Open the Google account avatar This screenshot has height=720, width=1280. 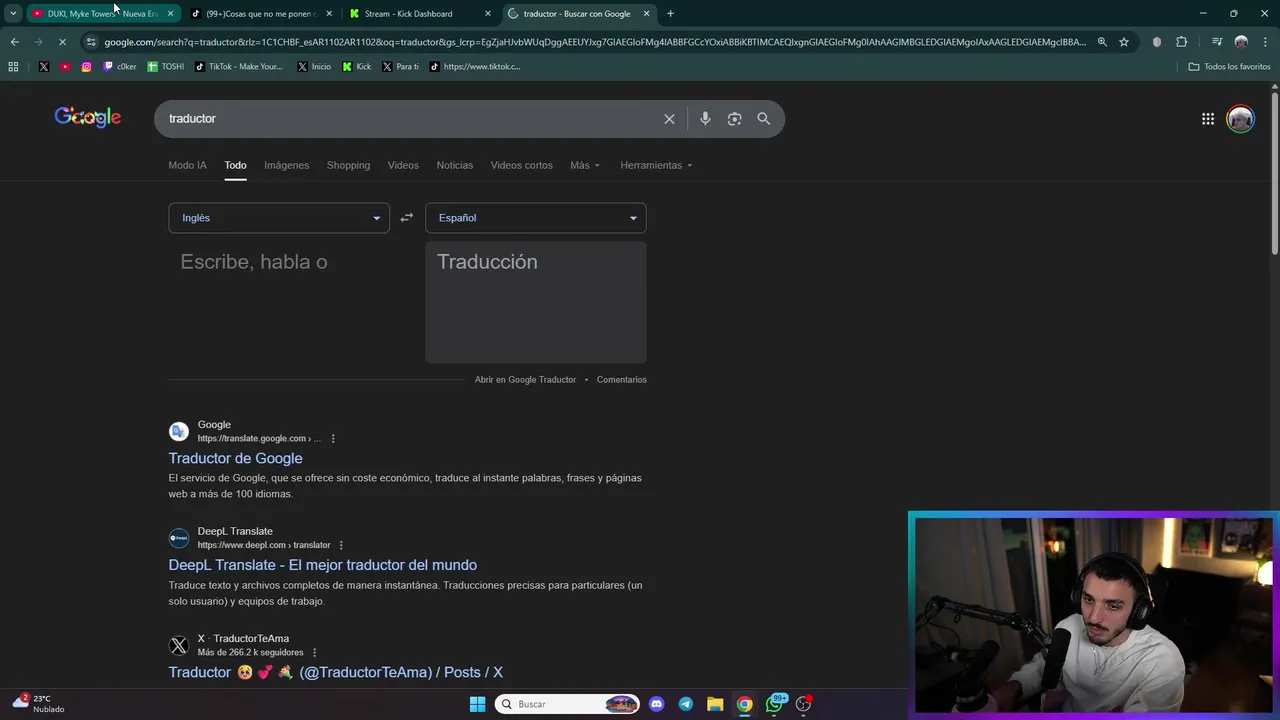pos(1240,119)
